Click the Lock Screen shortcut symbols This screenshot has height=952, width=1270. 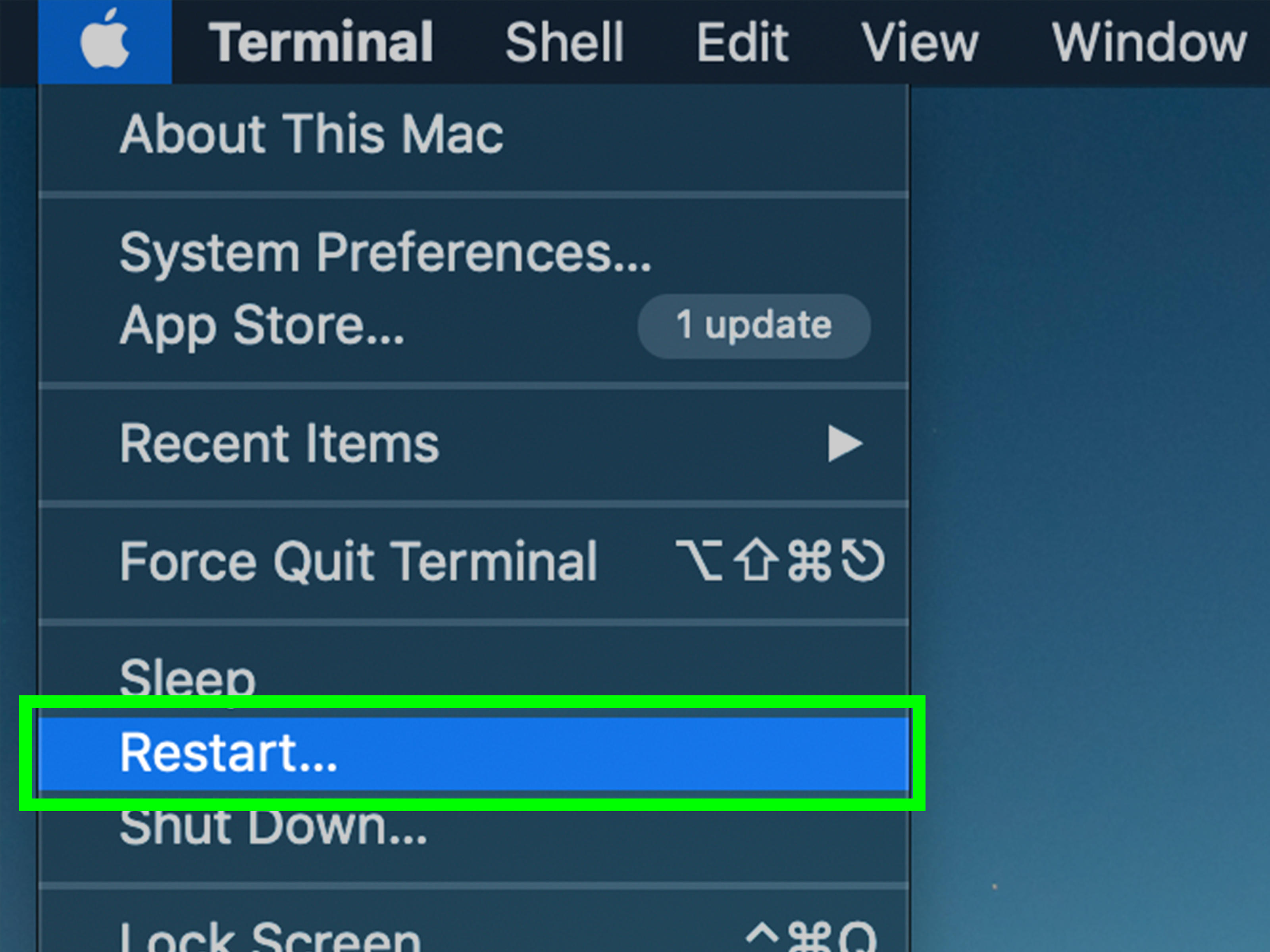pyautogui.click(x=811, y=935)
